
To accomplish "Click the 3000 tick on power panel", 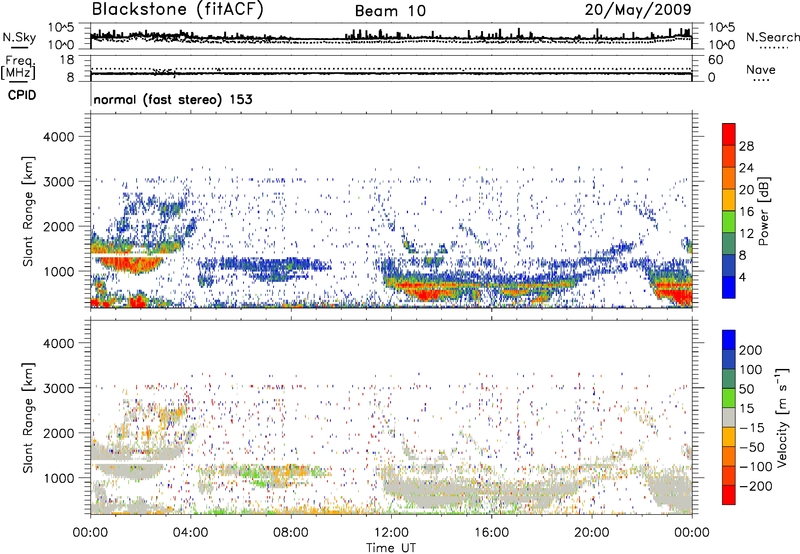I will (59, 182).
